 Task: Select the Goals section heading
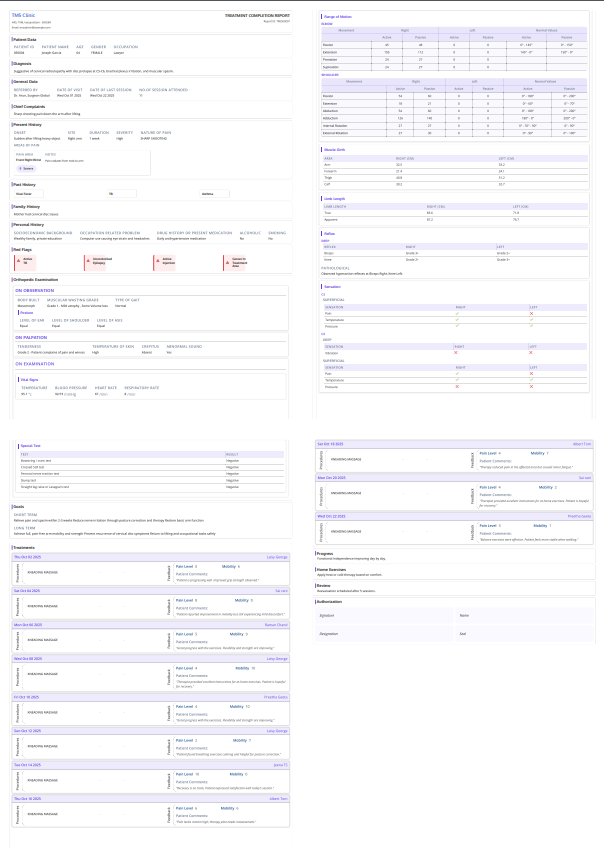click(19, 507)
